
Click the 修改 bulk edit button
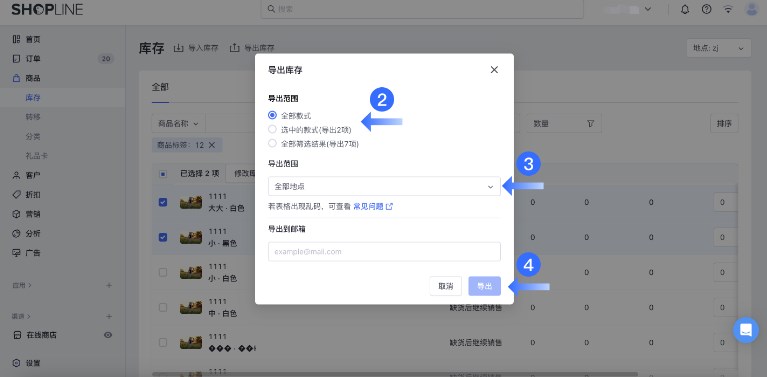[240, 174]
